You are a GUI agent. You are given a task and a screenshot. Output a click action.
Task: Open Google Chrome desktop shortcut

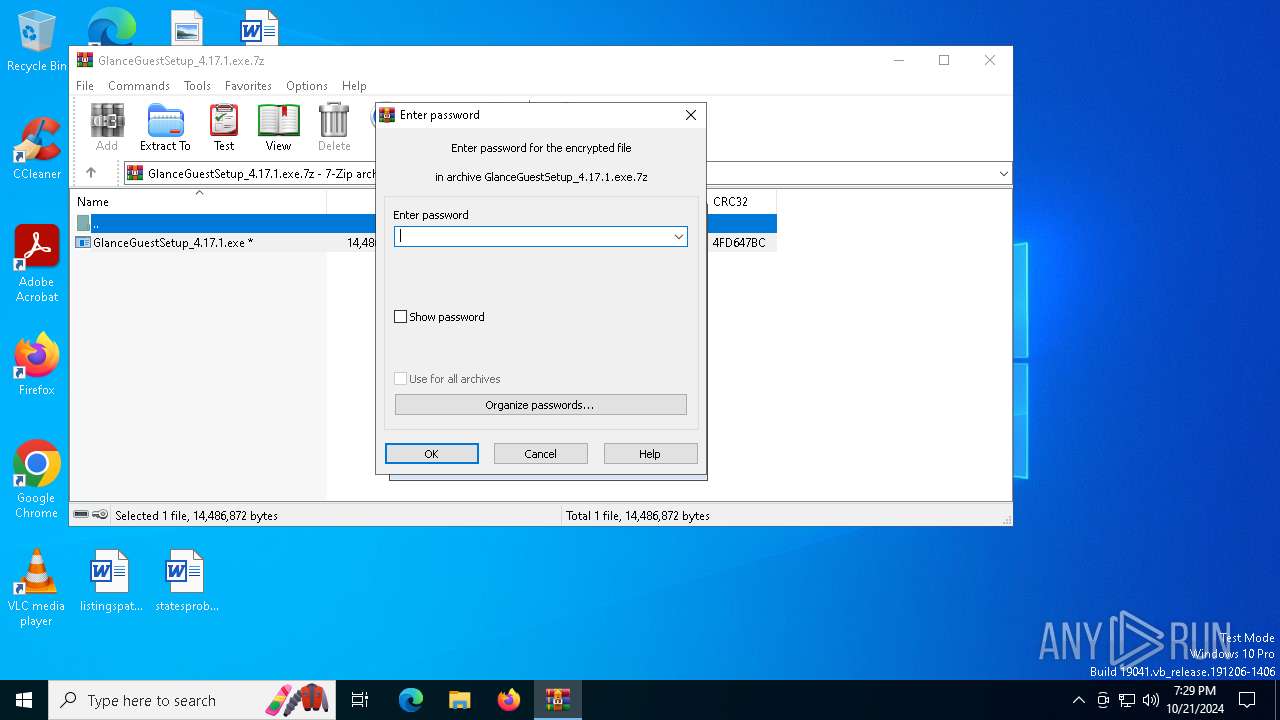tap(37, 479)
